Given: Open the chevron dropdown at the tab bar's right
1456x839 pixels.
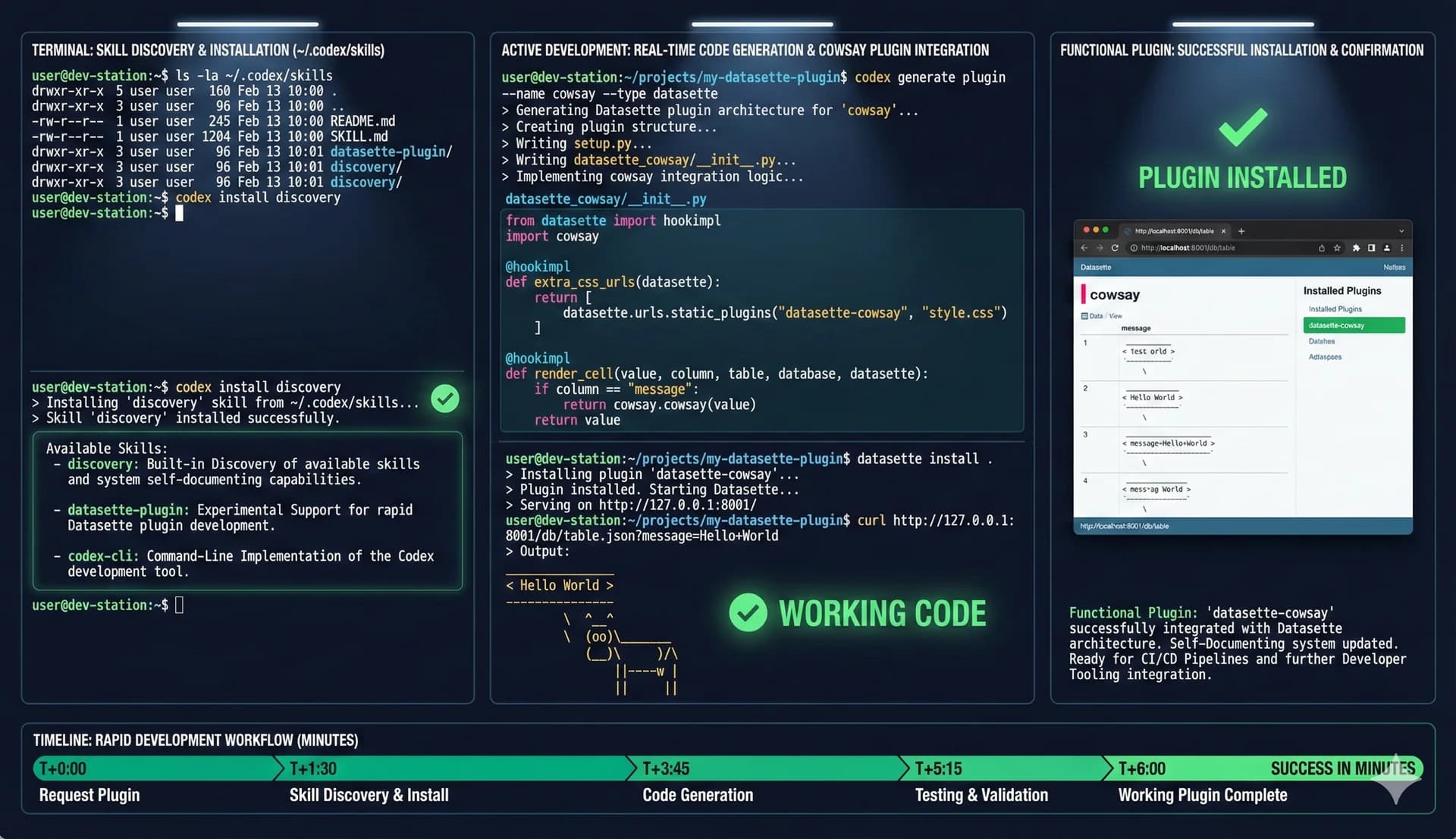Looking at the screenshot, I should tap(1401, 230).
